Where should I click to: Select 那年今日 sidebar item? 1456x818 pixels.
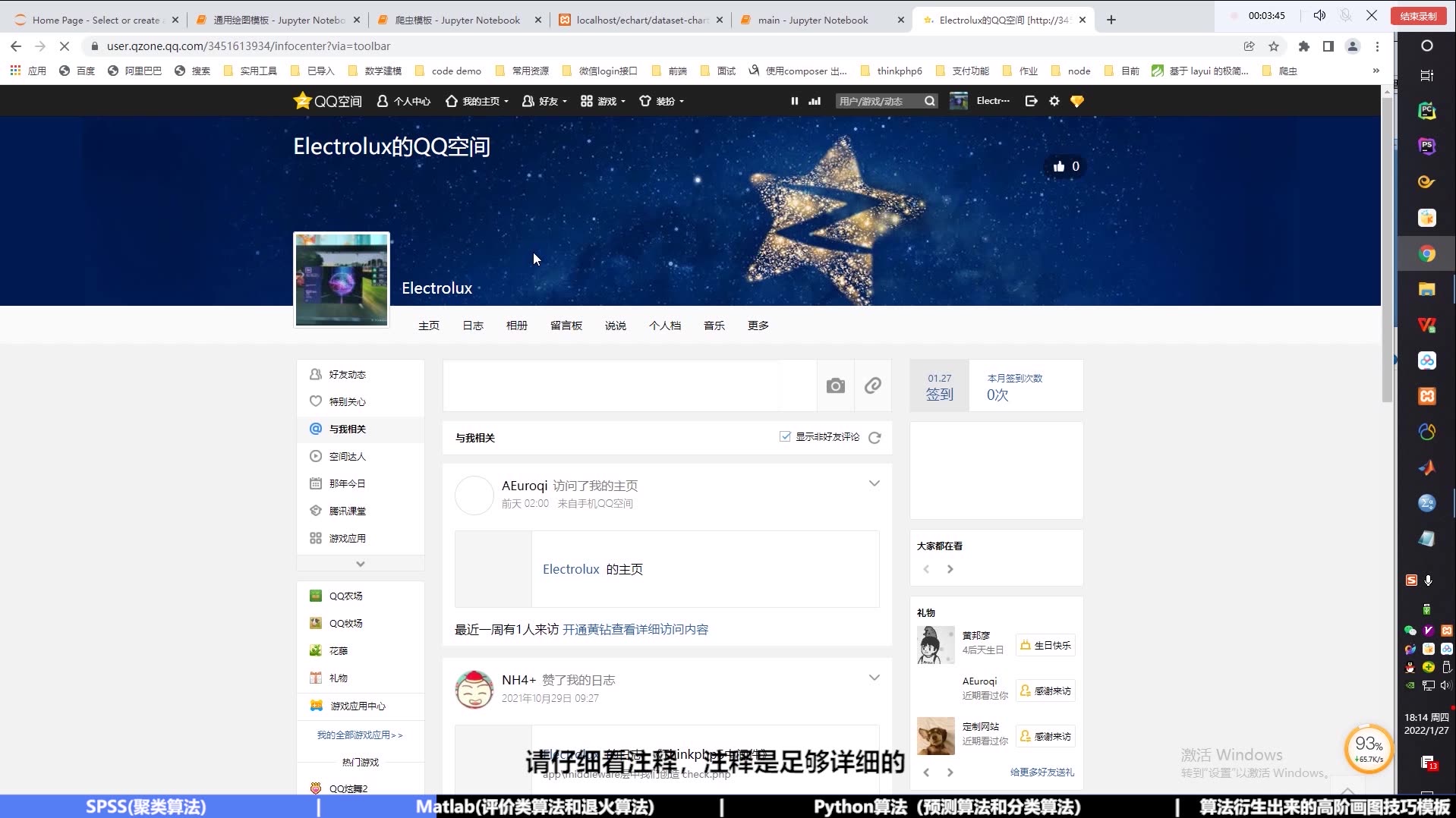click(361, 484)
